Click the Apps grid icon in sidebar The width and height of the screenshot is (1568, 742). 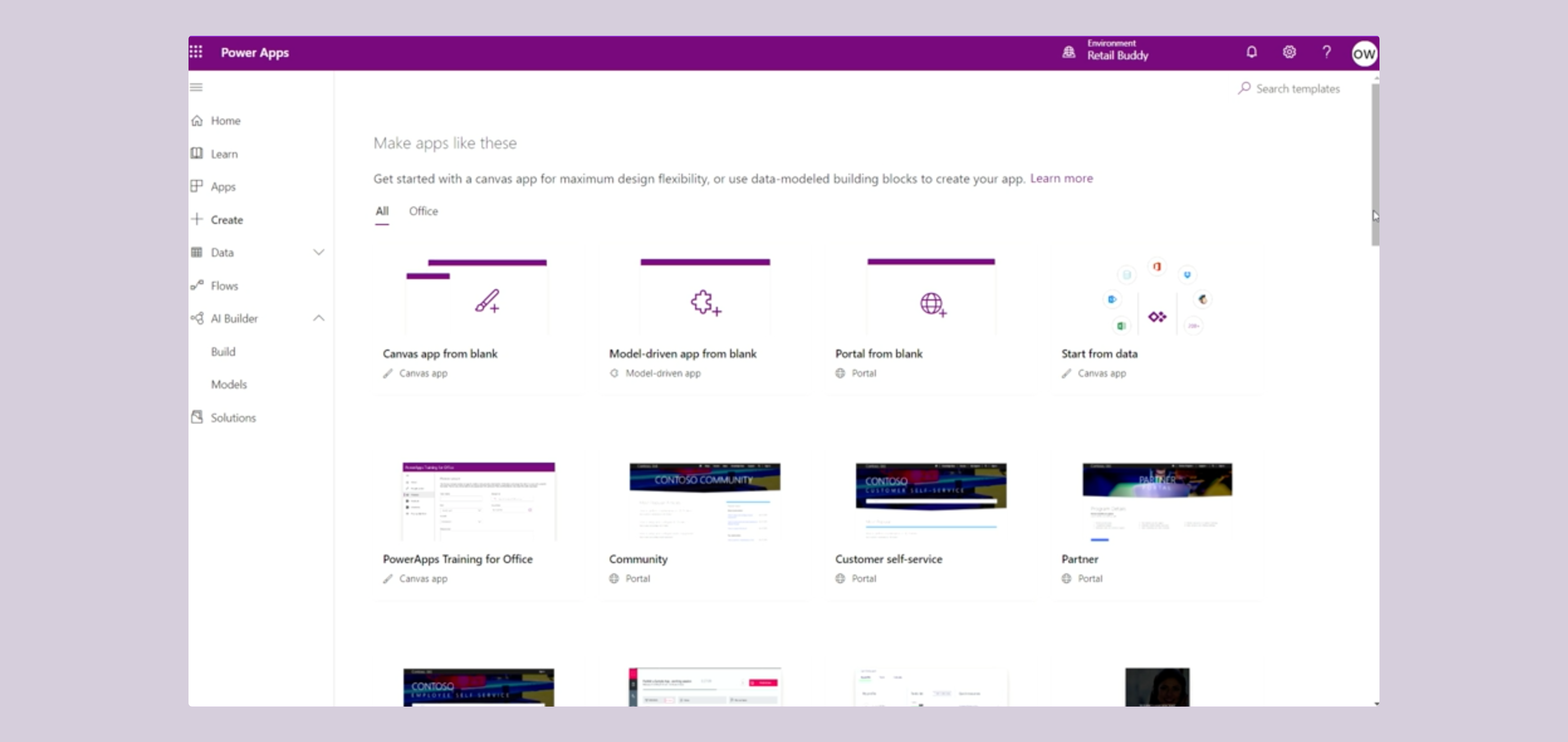point(197,186)
